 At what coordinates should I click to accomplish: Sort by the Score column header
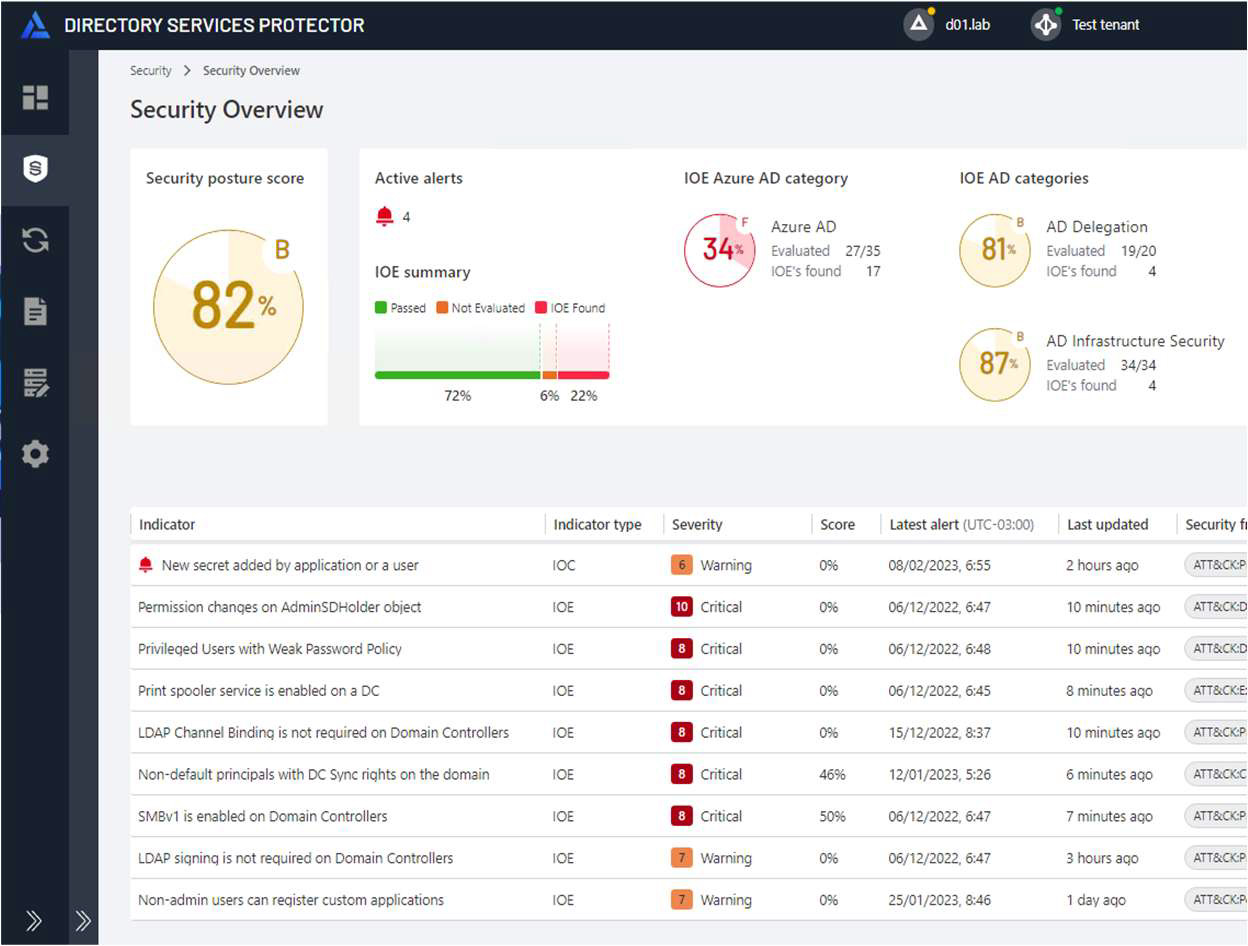pyautogui.click(x=837, y=524)
